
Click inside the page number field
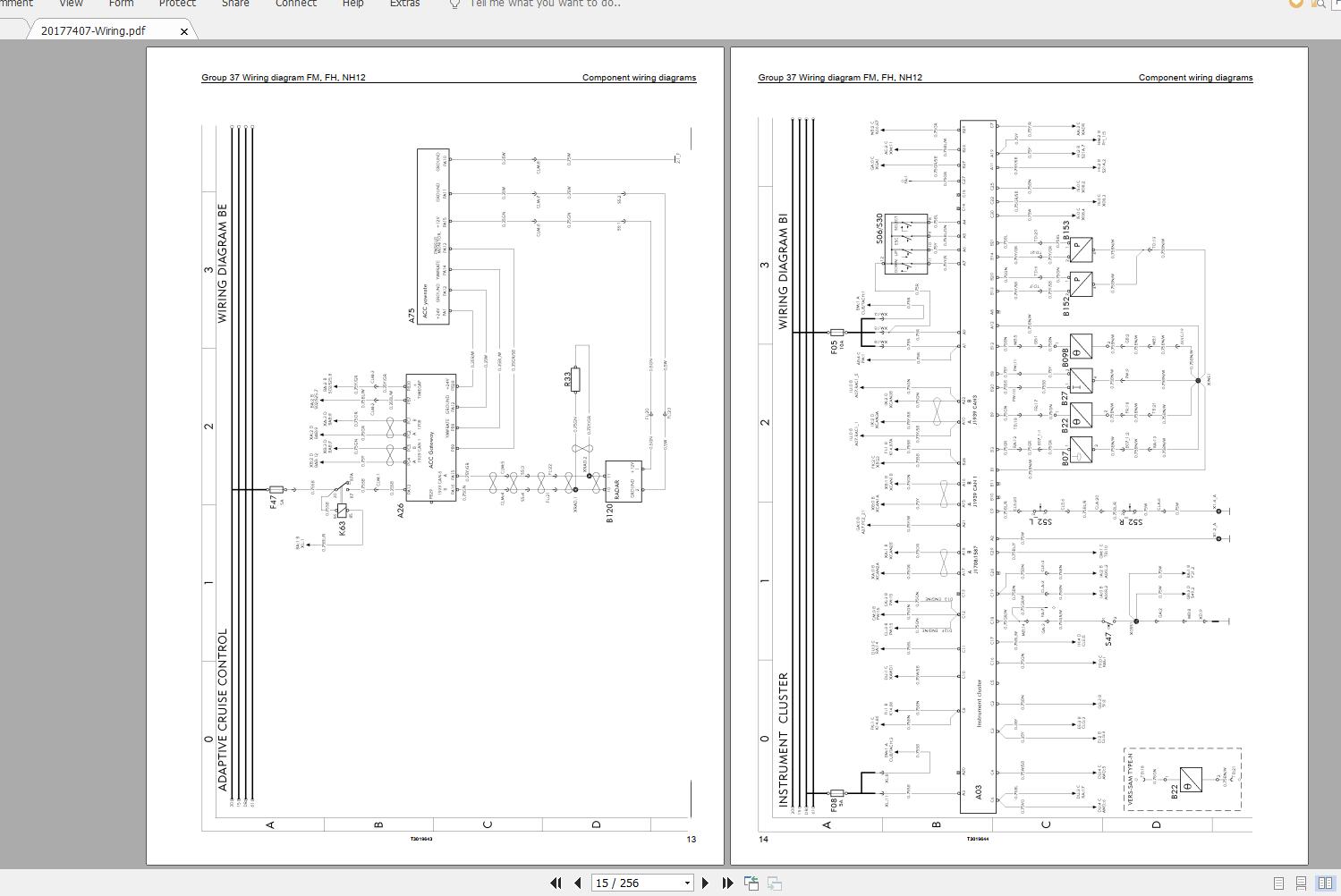626,883
